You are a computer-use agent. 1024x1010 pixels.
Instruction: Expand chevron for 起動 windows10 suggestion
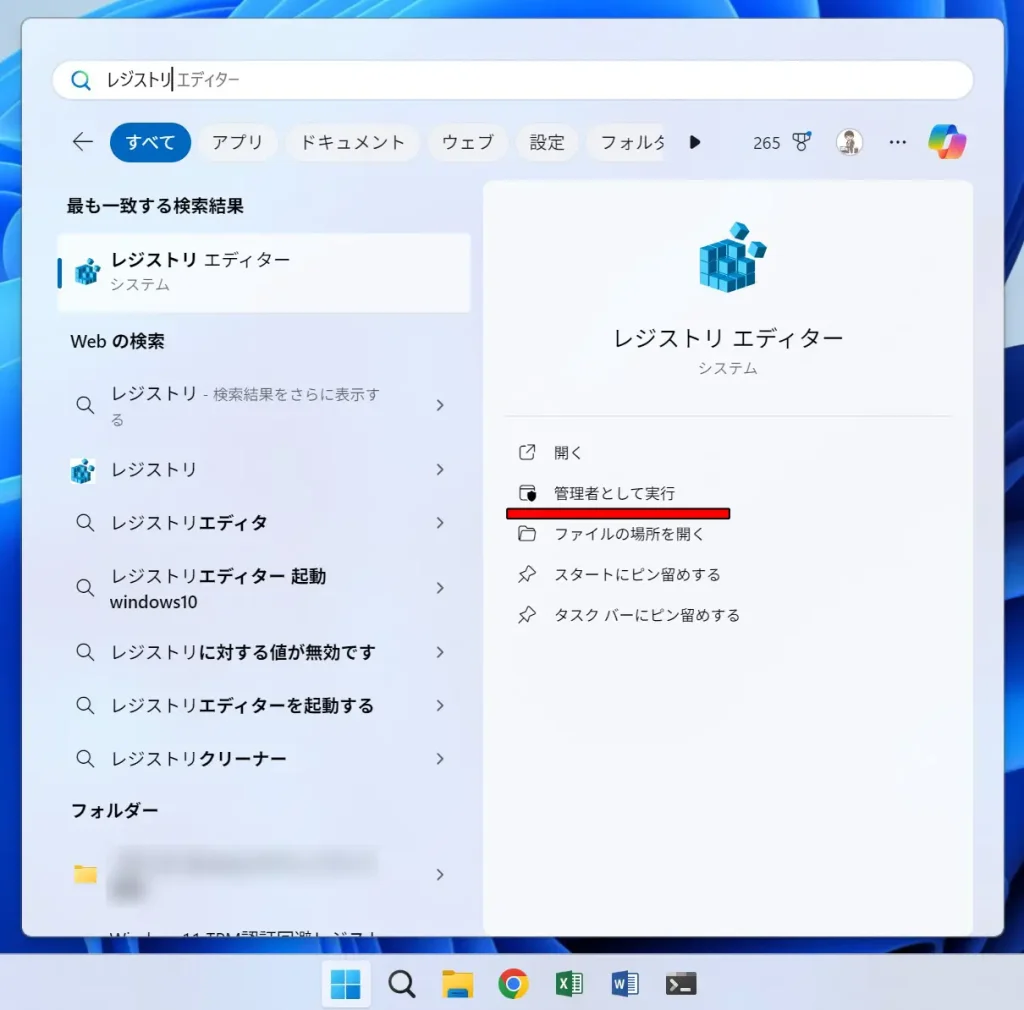click(440, 588)
